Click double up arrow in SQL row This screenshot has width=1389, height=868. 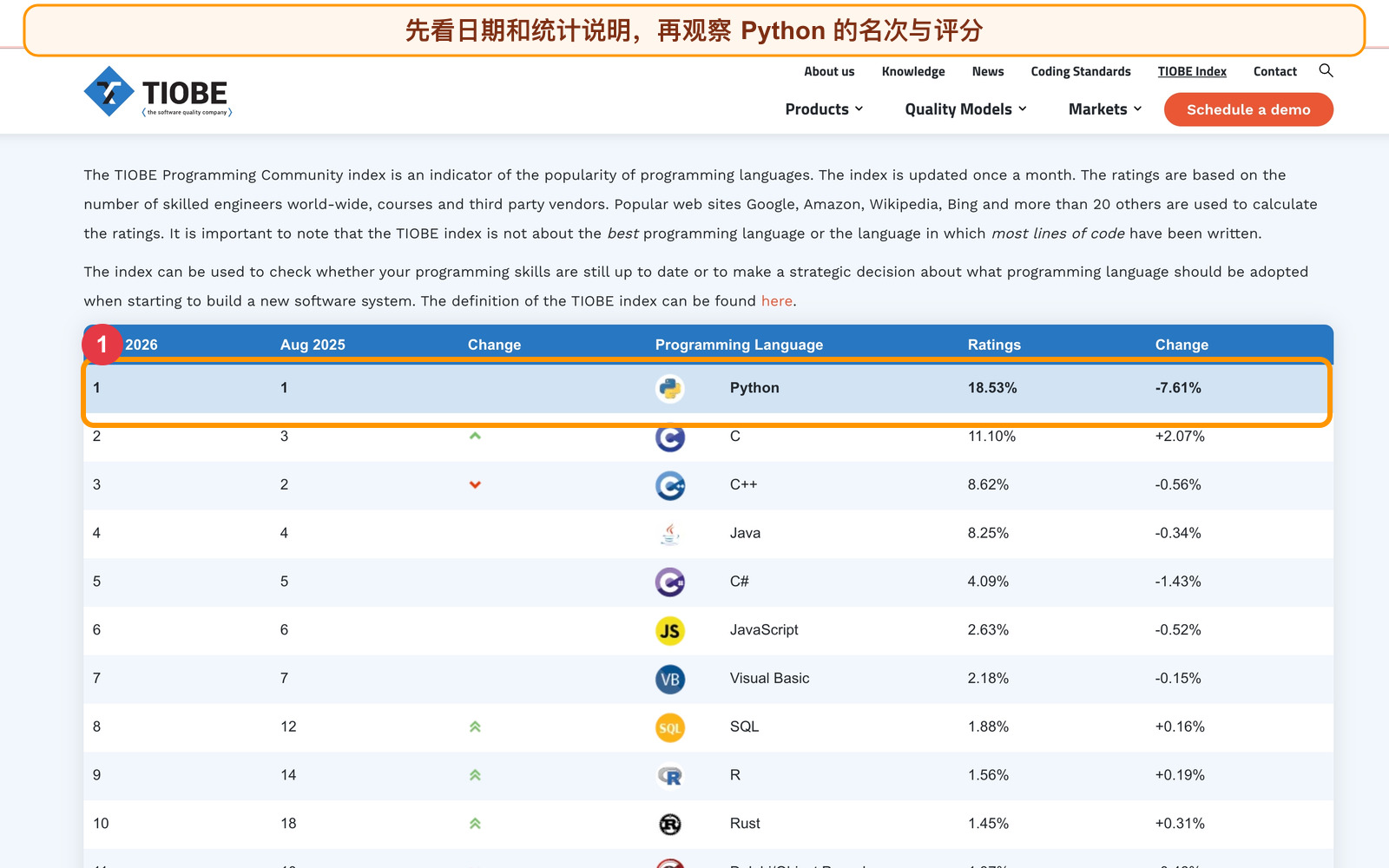[475, 727]
